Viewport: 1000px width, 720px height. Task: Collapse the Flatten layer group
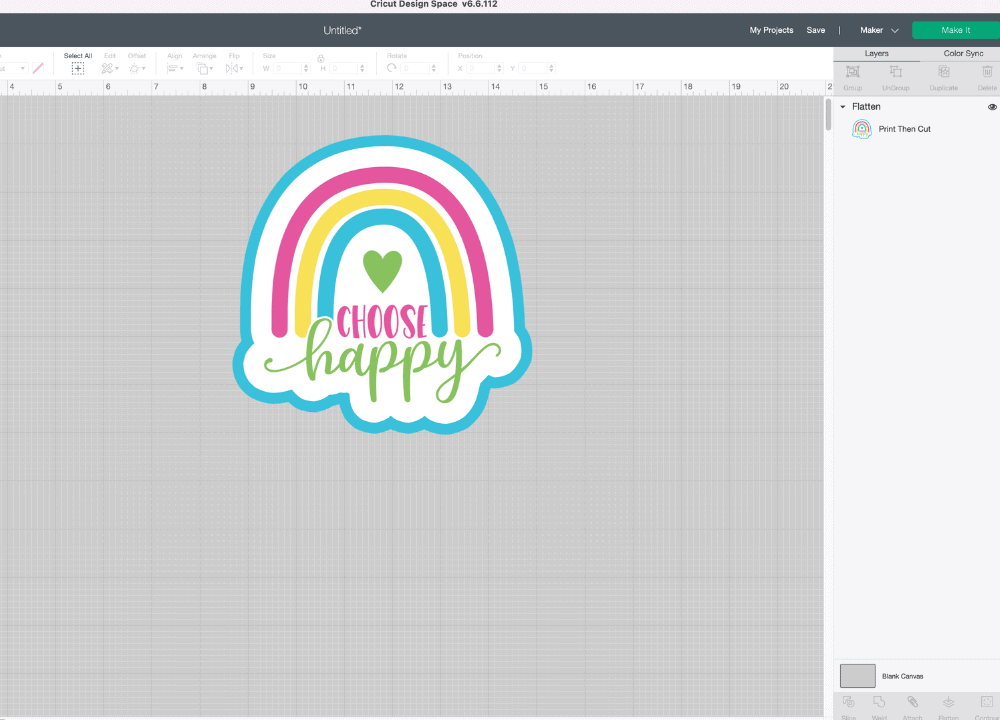pyautogui.click(x=842, y=107)
